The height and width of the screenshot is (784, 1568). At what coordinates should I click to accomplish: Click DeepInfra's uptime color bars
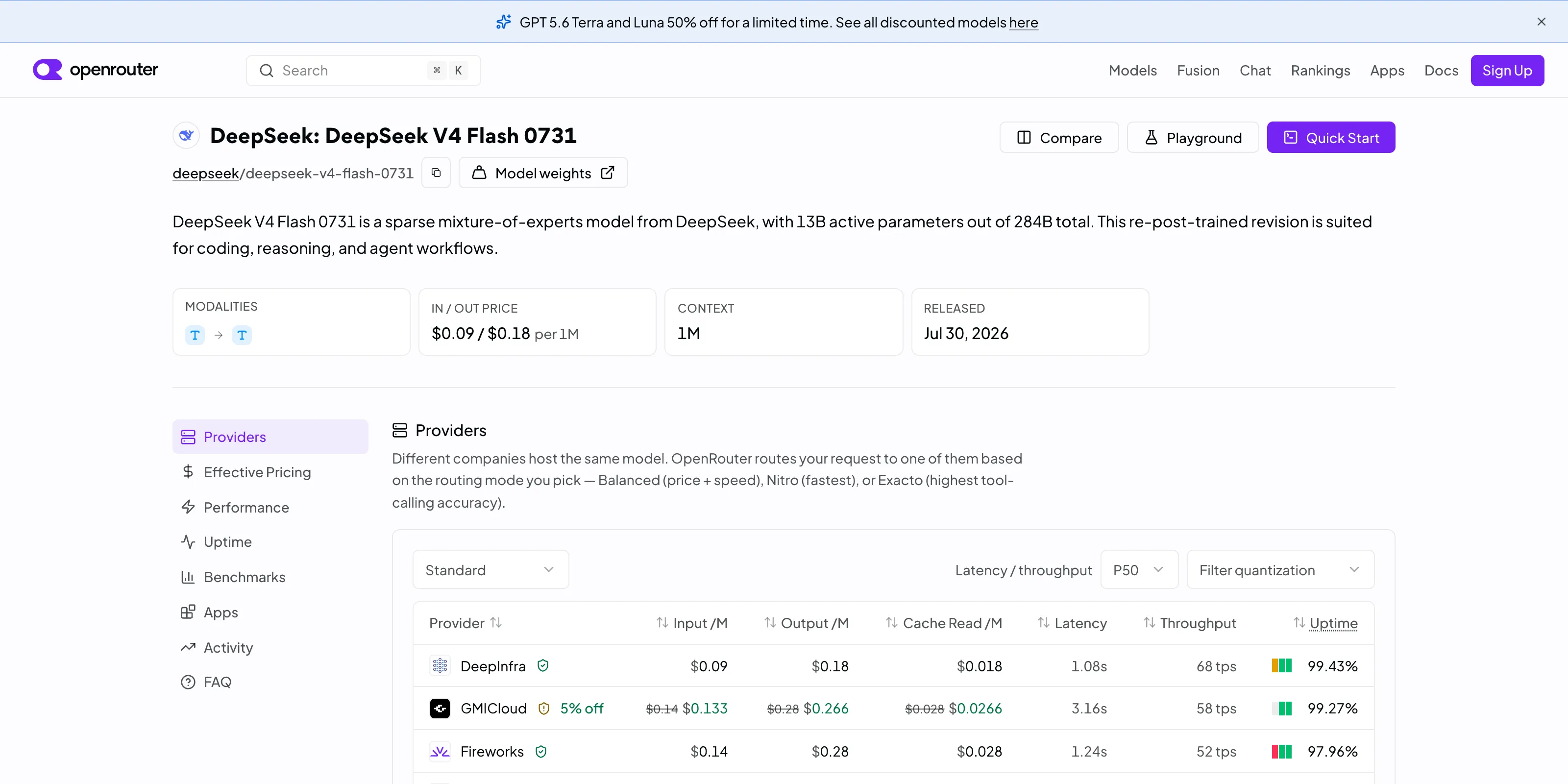[1281, 665]
